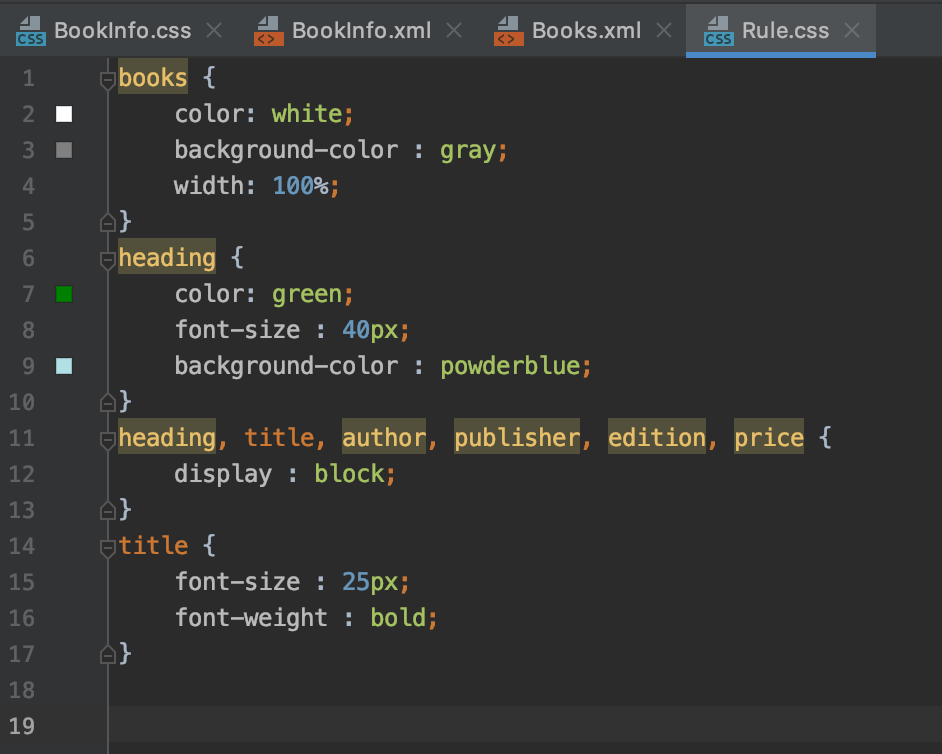Click 'font-size' property on line 15

click(237, 582)
